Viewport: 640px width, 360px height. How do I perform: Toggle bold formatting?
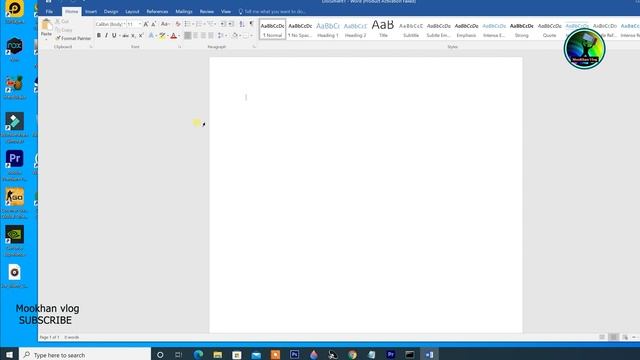click(99, 36)
